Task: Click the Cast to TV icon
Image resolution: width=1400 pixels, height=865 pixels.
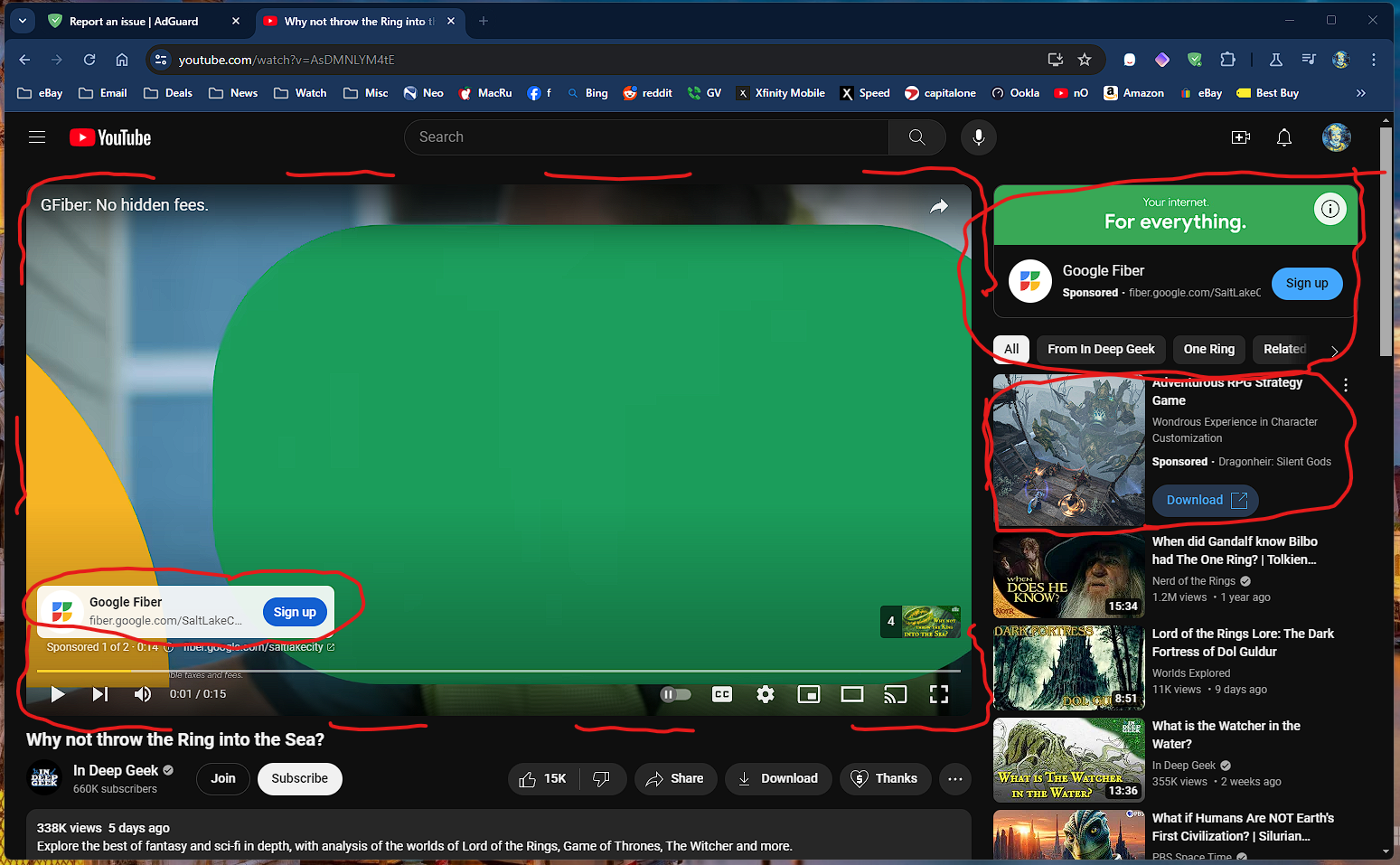Action: tap(895, 694)
